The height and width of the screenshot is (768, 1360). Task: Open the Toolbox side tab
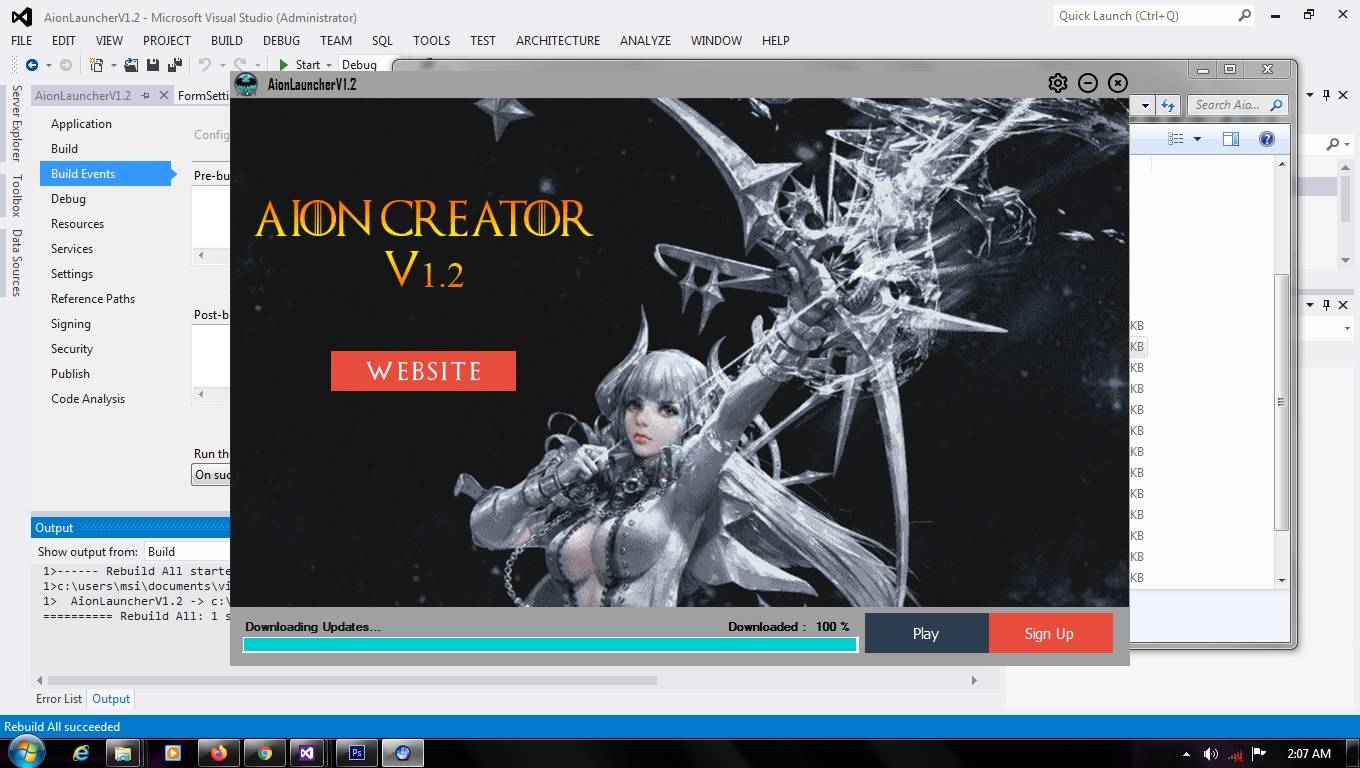coord(16,195)
